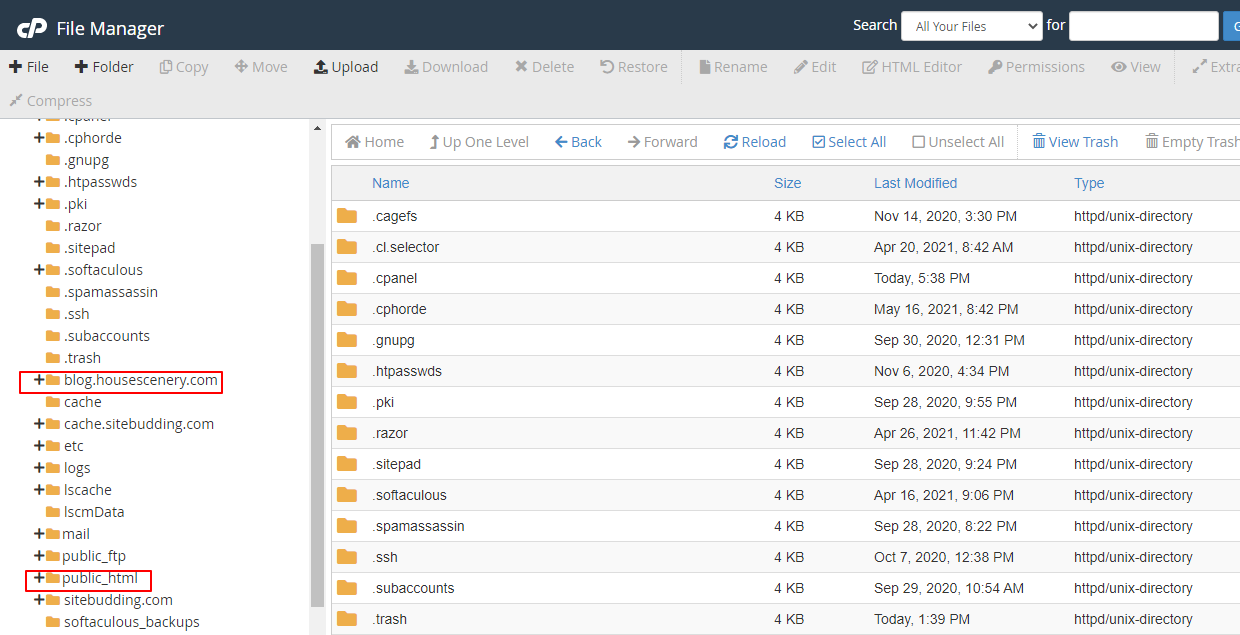Screen dimensions: 1240x635
Task: Click the Upload toolbar icon
Action: coord(346,66)
